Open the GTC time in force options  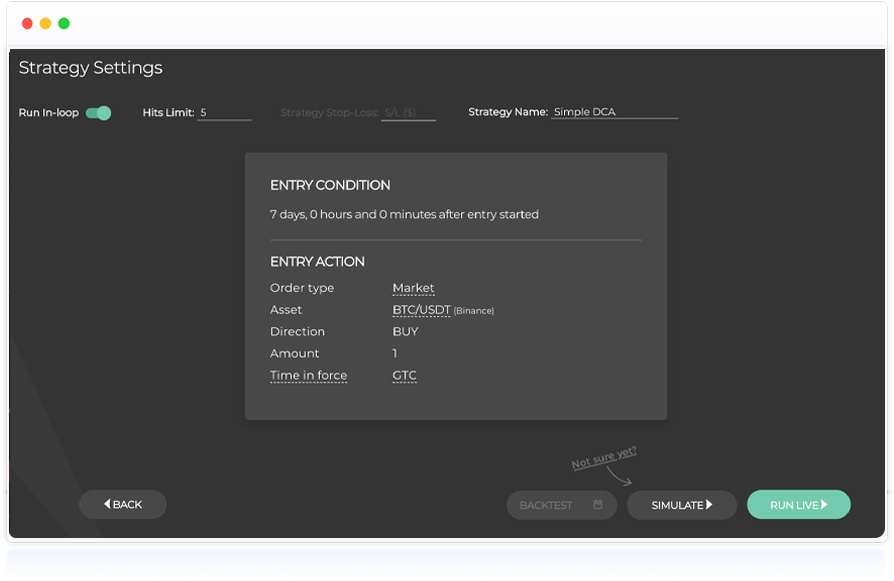click(x=404, y=375)
